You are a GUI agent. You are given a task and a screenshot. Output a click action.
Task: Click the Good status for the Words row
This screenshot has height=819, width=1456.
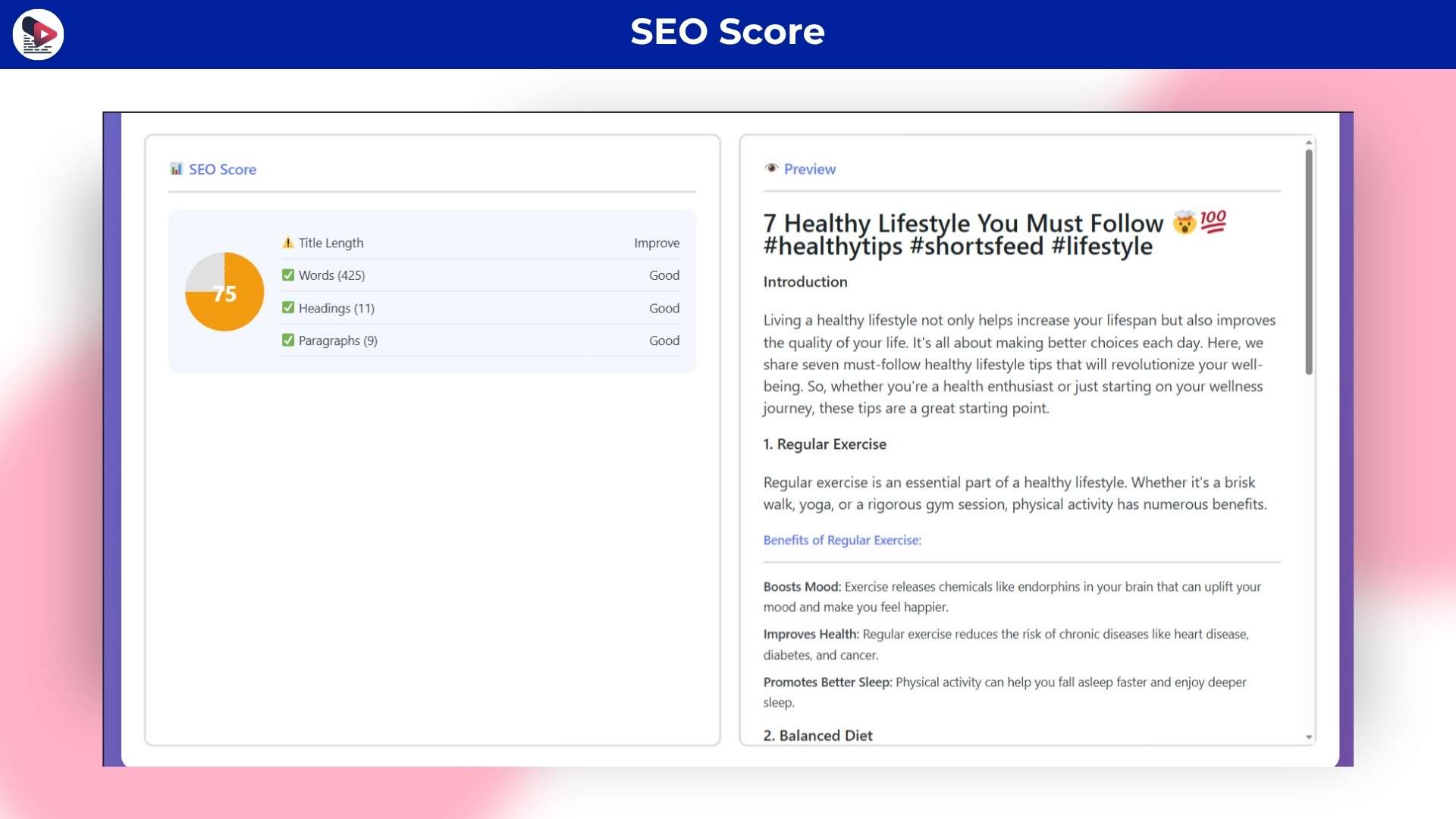pos(664,275)
